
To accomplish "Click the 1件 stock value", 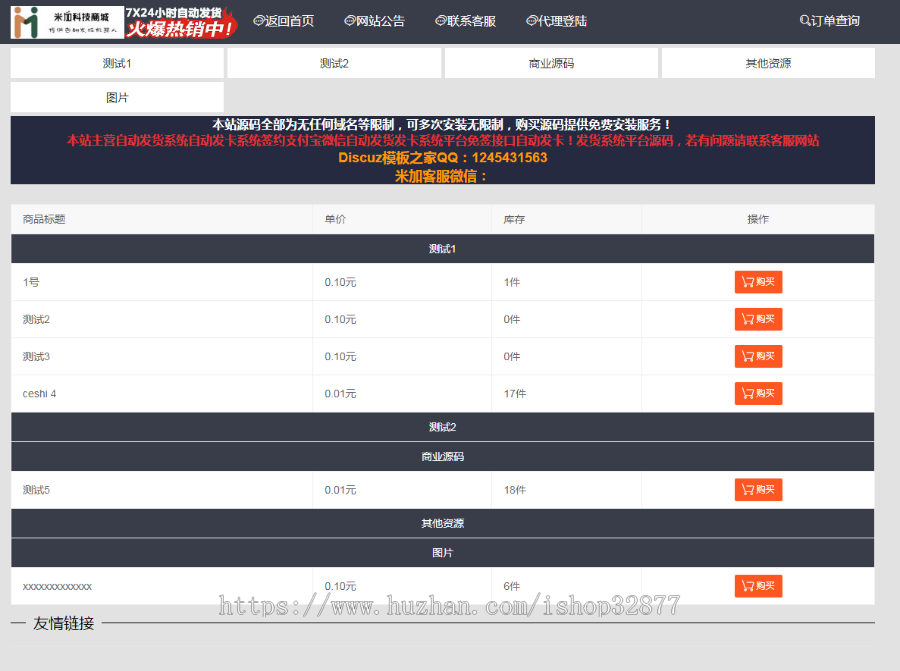I will tap(512, 282).
